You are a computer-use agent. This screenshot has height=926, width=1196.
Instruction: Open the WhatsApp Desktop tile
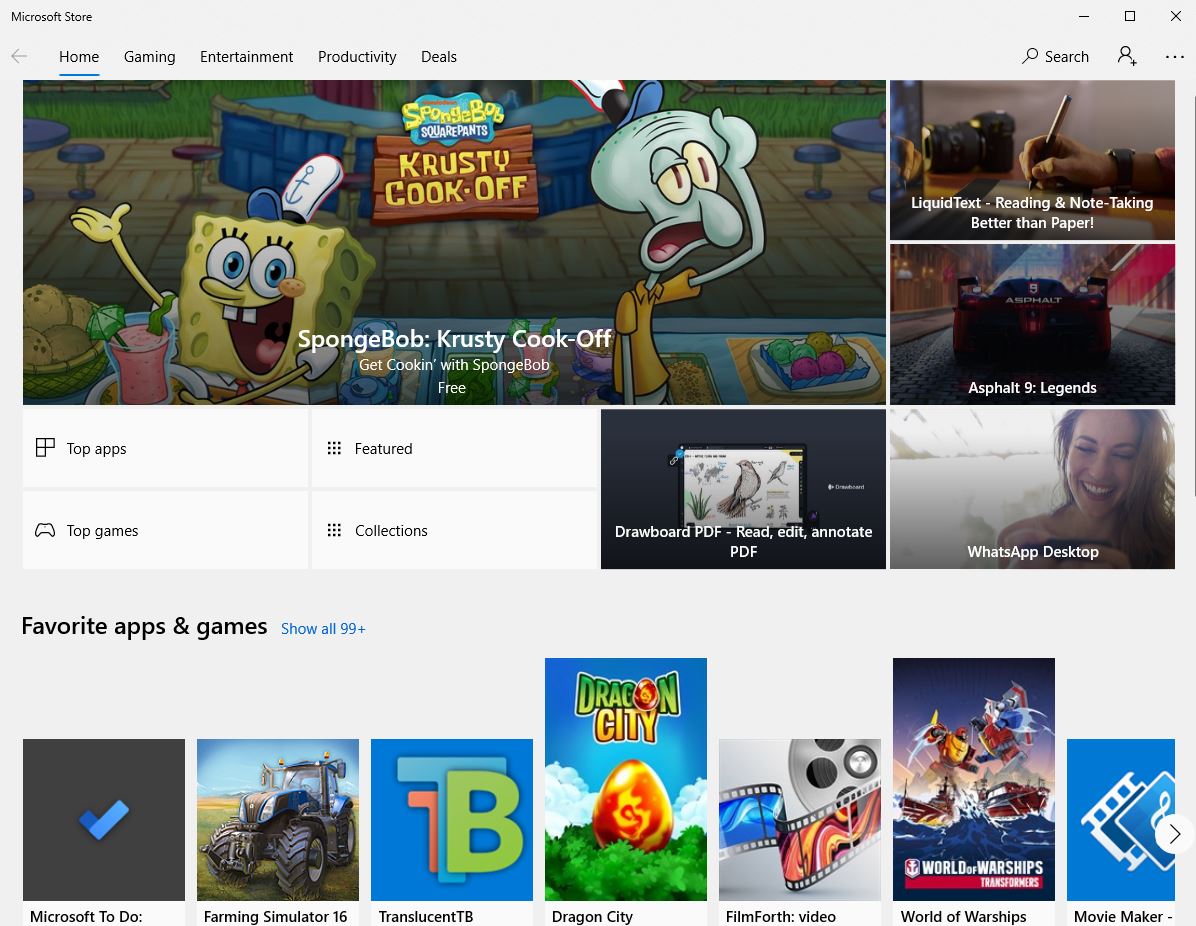(1032, 489)
